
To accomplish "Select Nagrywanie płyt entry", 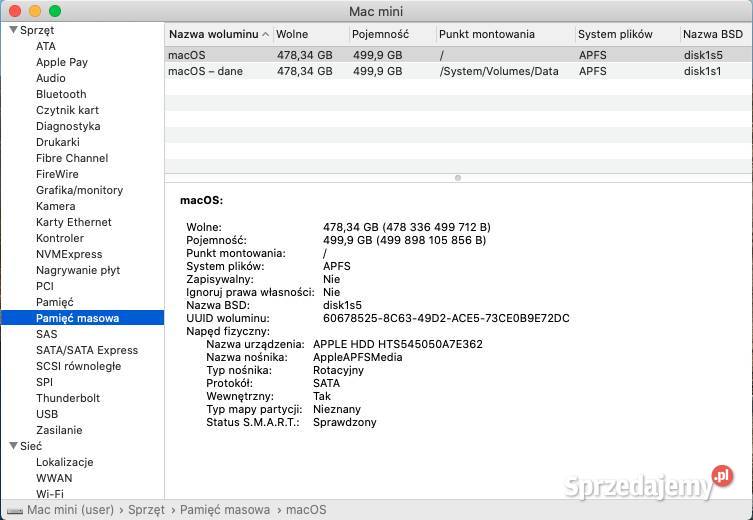I will [78, 270].
